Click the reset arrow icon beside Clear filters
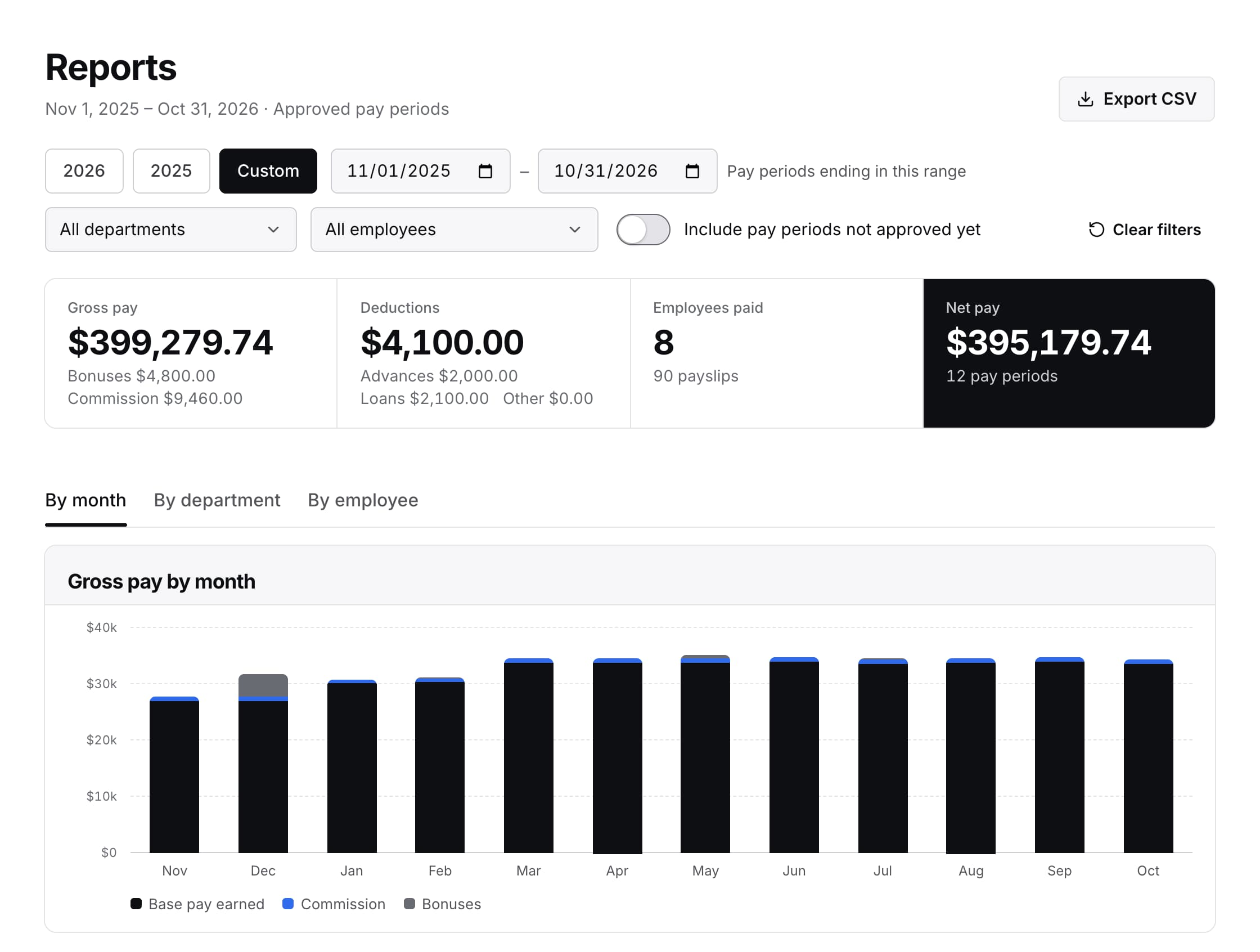Viewport: 1260px width, 952px height. [1096, 230]
